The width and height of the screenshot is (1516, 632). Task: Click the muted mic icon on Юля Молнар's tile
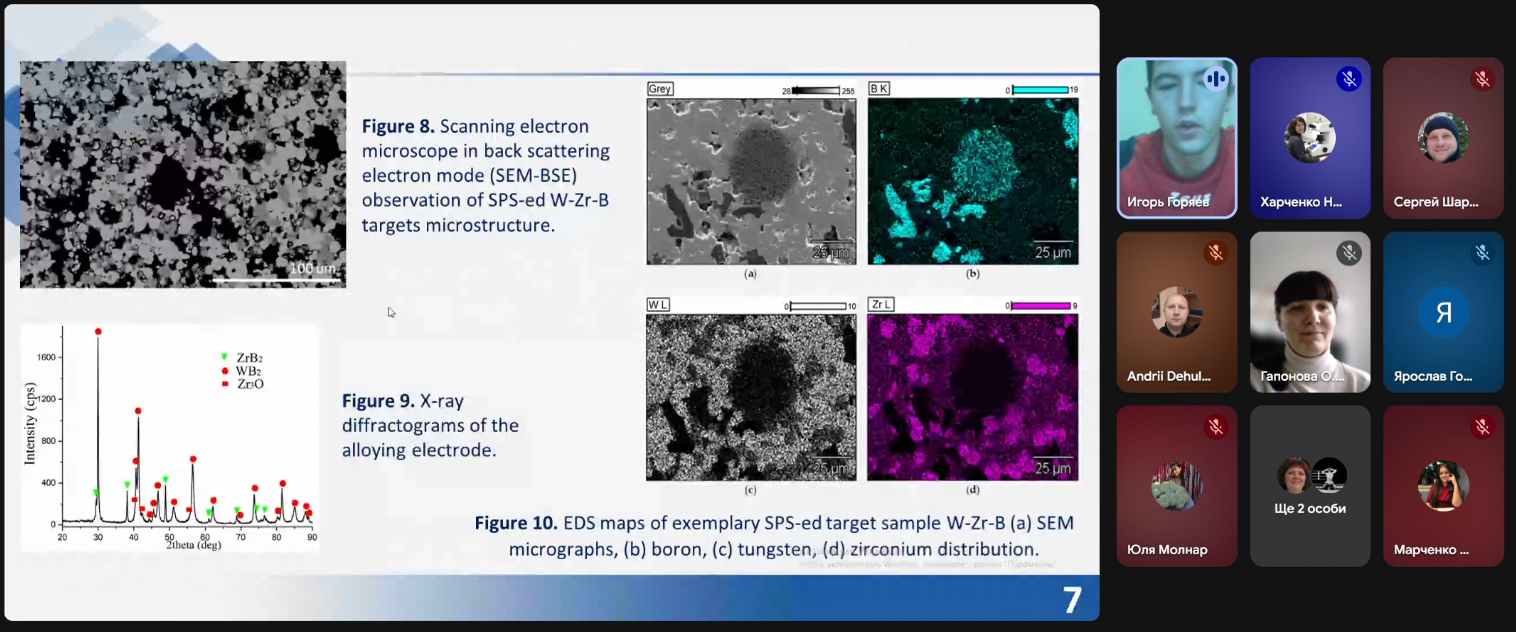pos(1216,427)
